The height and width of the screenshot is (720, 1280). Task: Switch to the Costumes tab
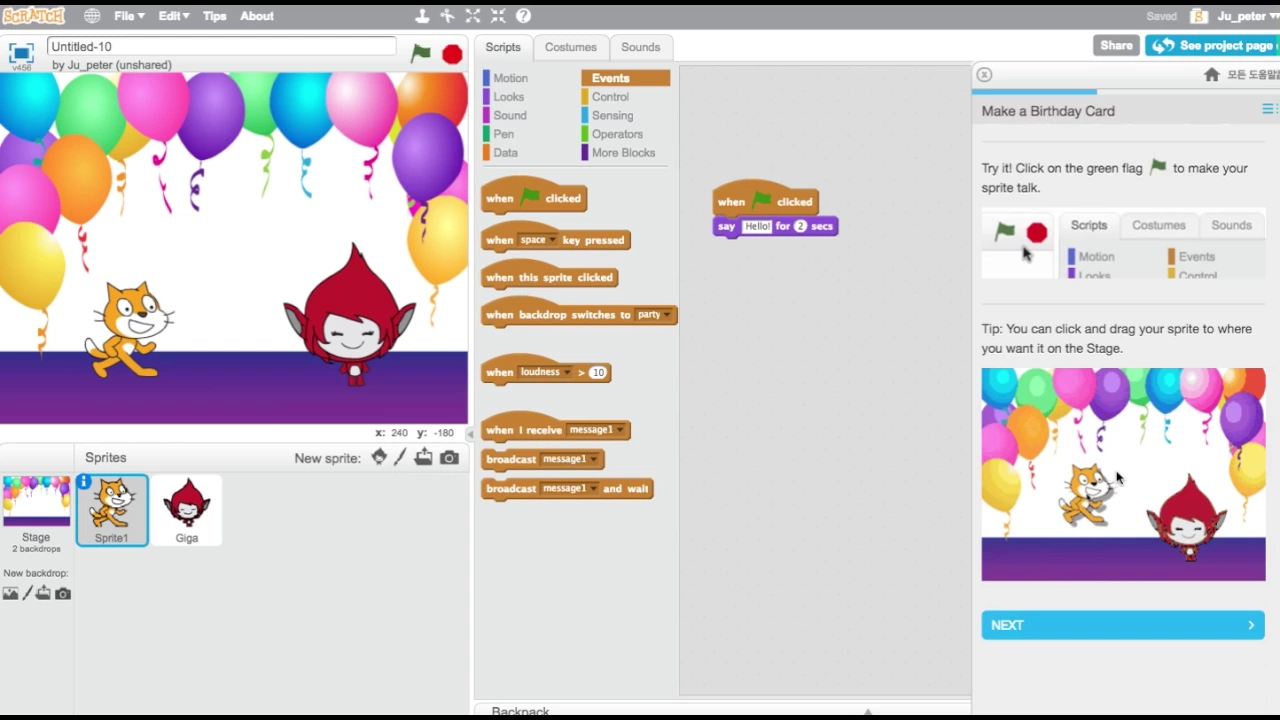click(570, 47)
